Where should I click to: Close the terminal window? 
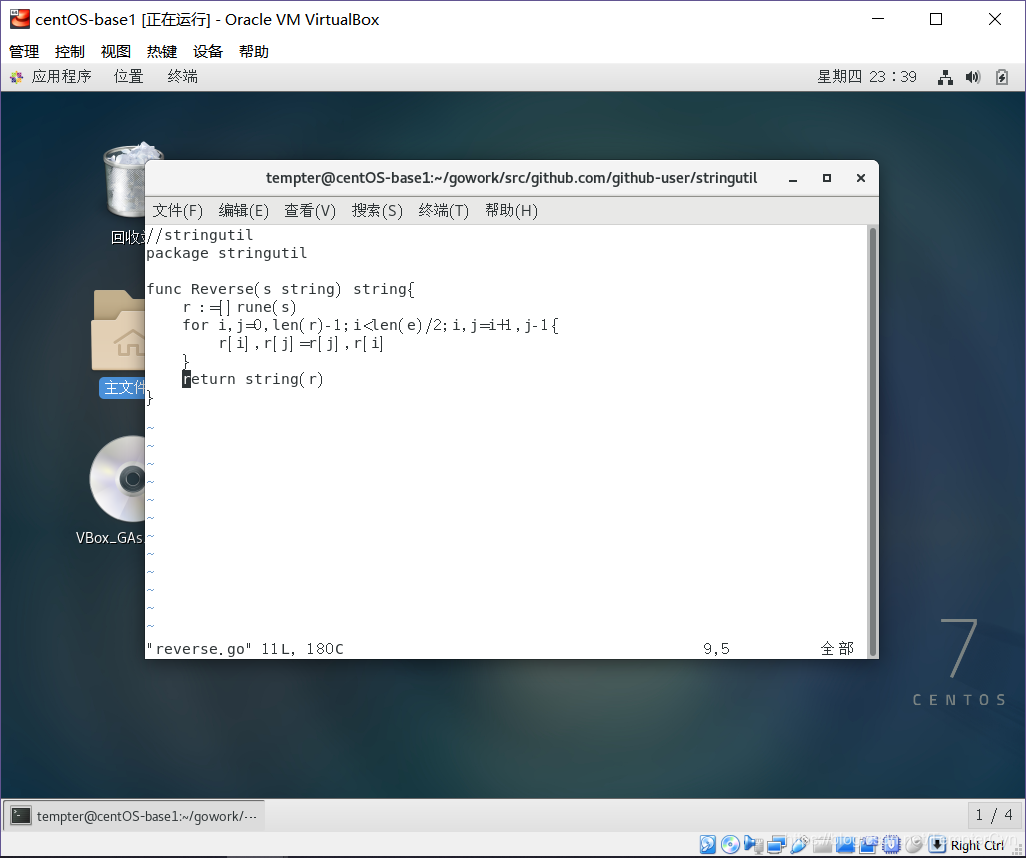pyautogui.click(x=861, y=178)
